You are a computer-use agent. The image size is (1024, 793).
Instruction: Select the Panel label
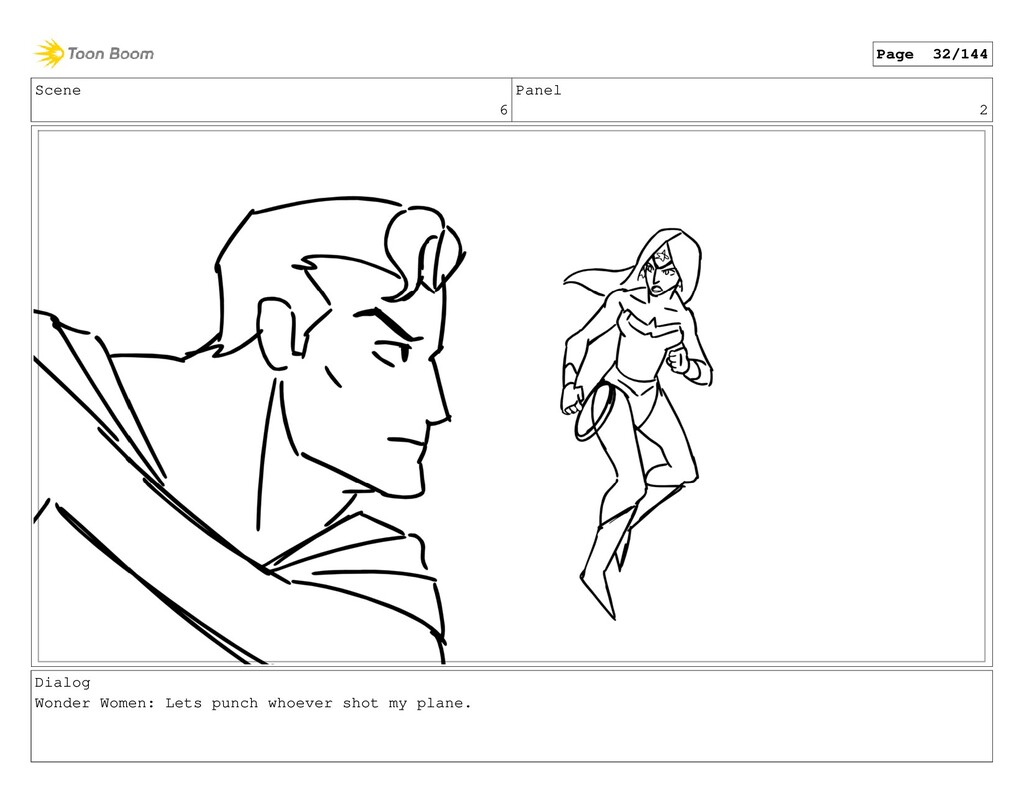tap(538, 90)
